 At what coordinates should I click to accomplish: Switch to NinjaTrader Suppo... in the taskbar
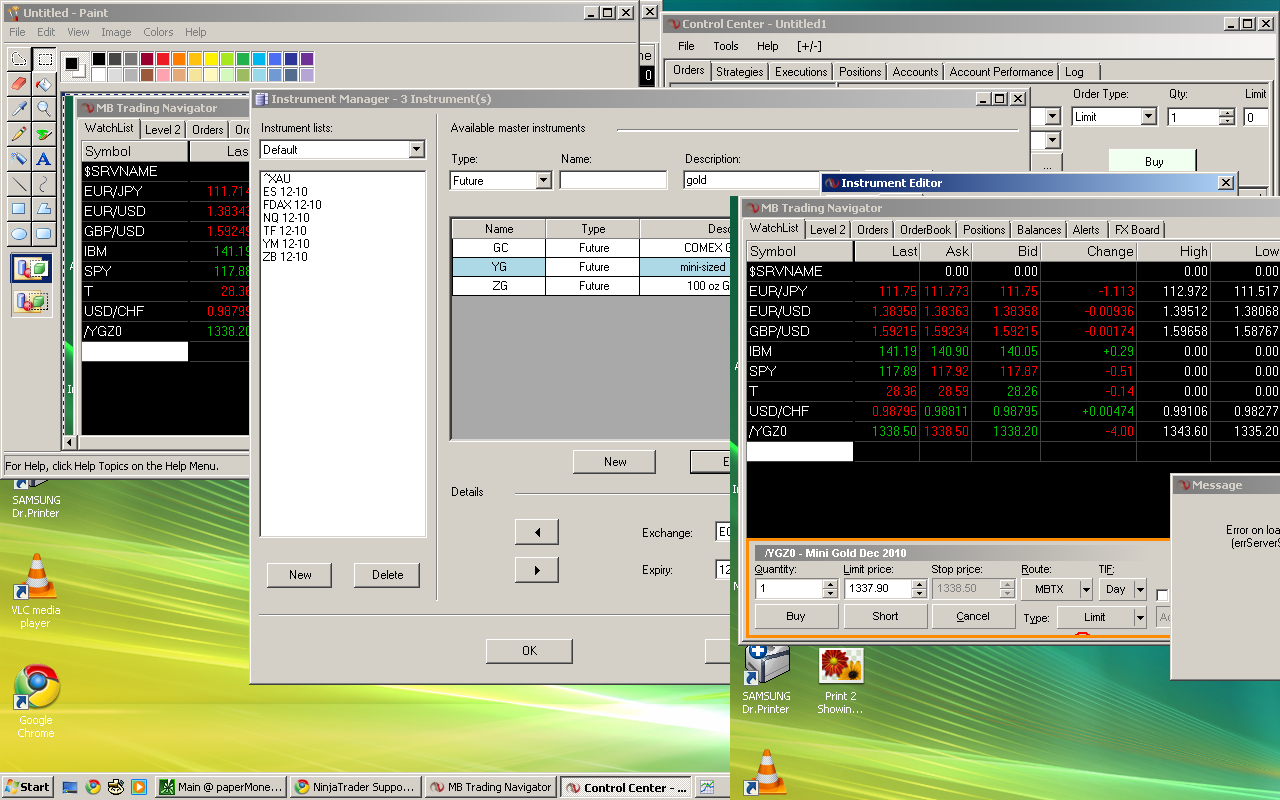(354, 787)
